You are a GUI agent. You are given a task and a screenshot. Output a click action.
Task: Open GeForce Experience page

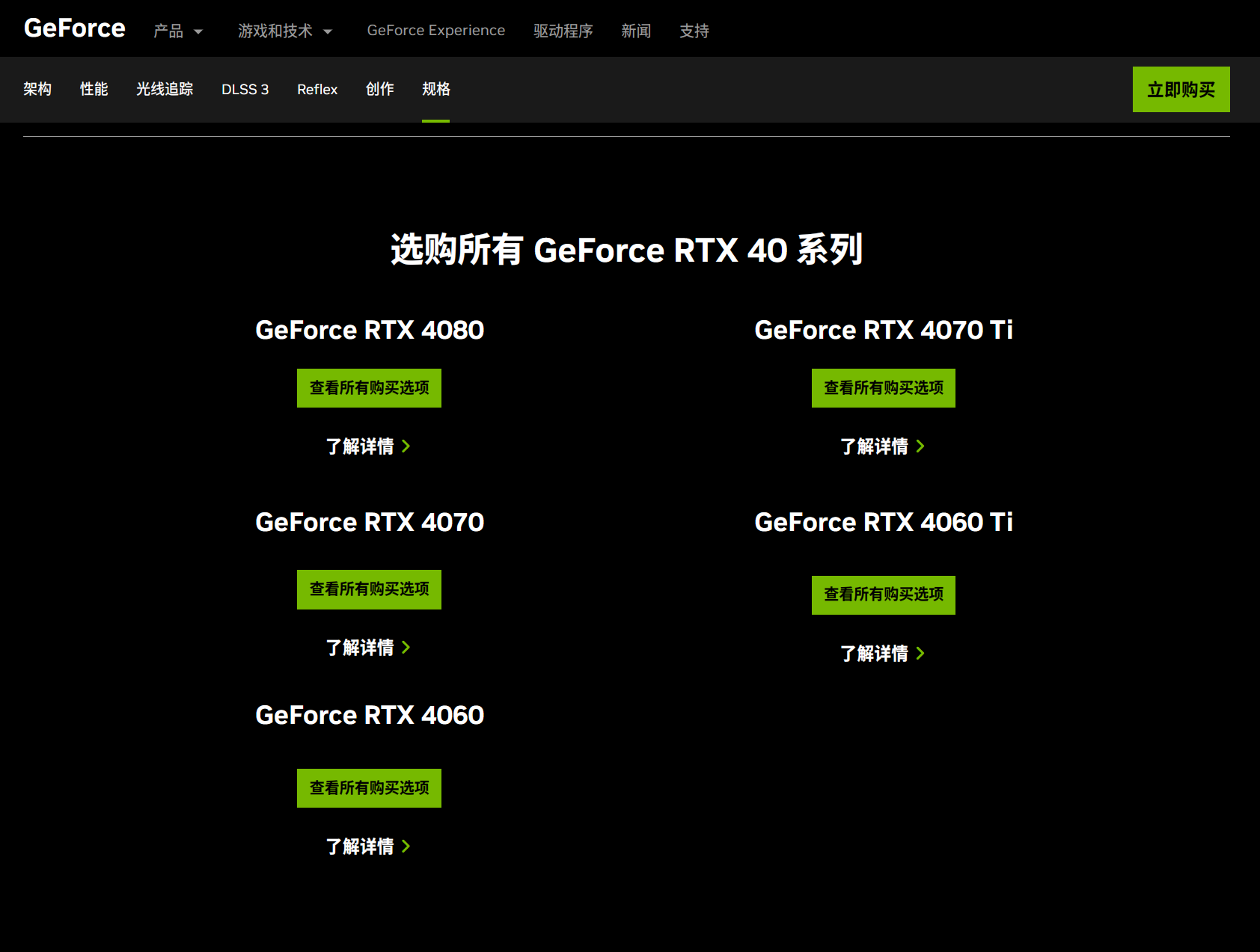(435, 31)
